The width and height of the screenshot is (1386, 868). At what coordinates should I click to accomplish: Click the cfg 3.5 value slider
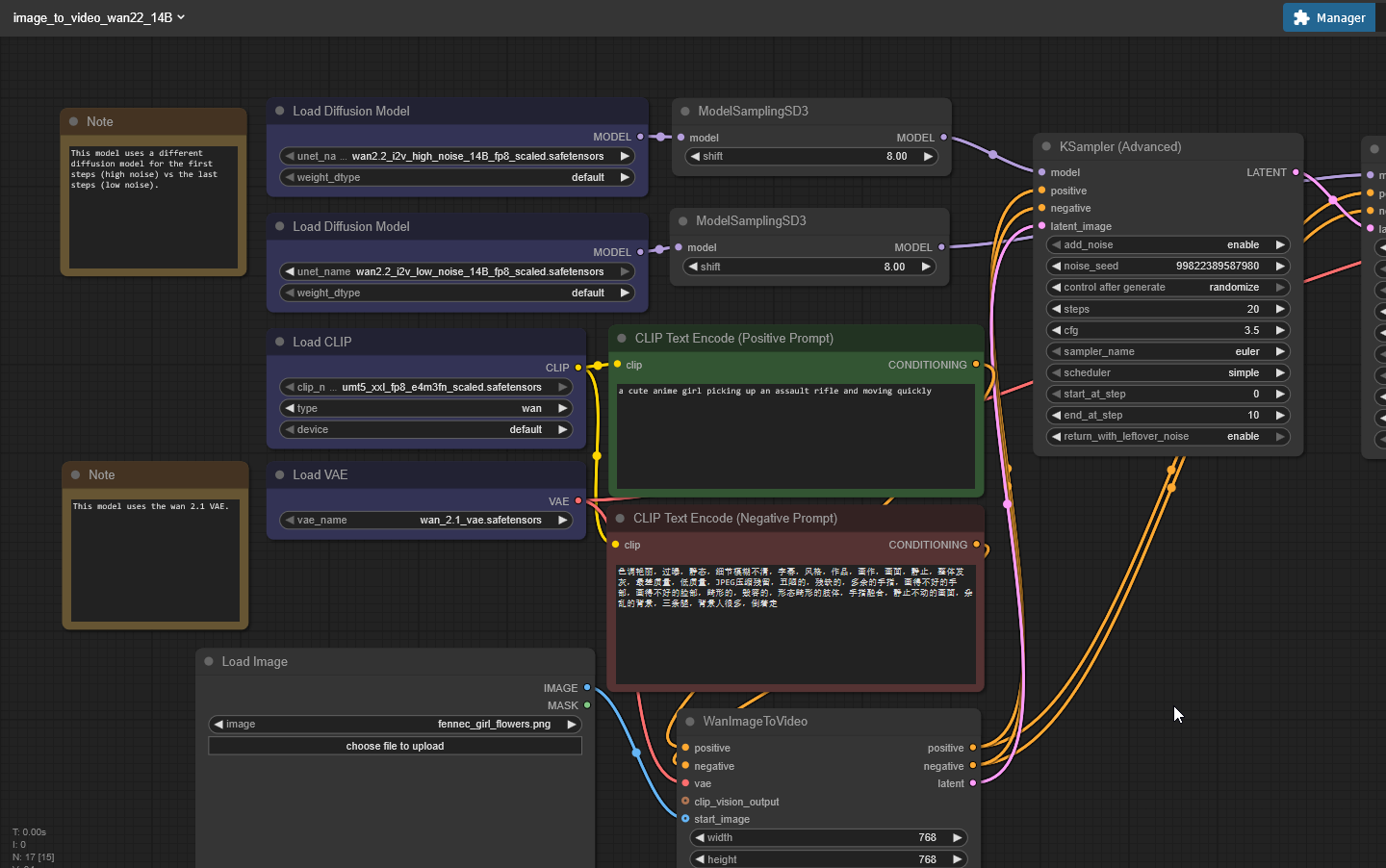point(1167,331)
